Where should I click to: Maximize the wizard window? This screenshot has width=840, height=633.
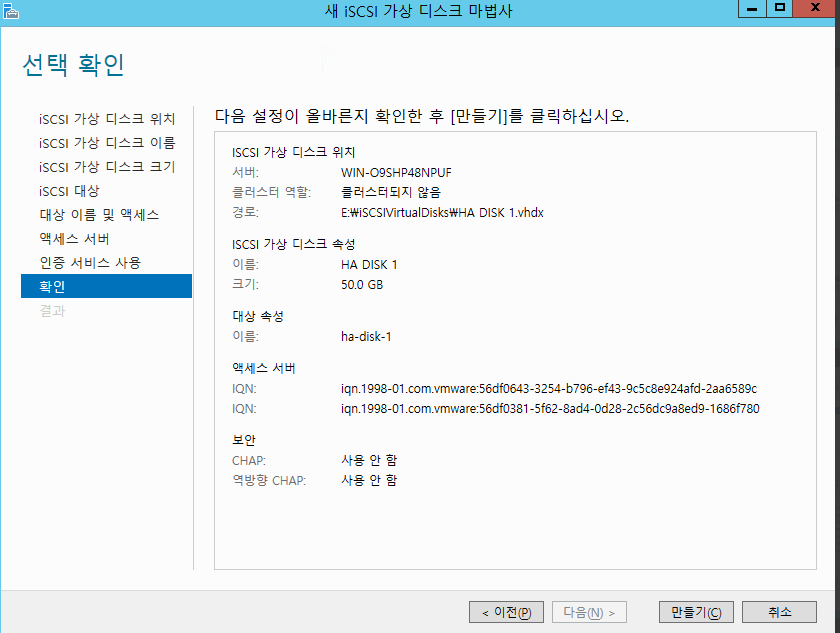[780, 8]
